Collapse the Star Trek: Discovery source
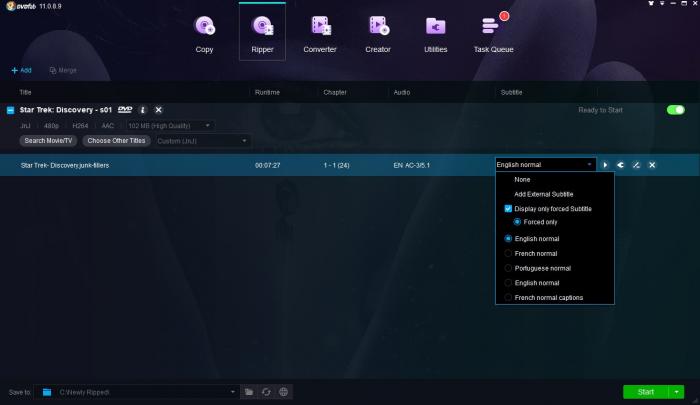This screenshot has height=405, width=700. pos(10,110)
